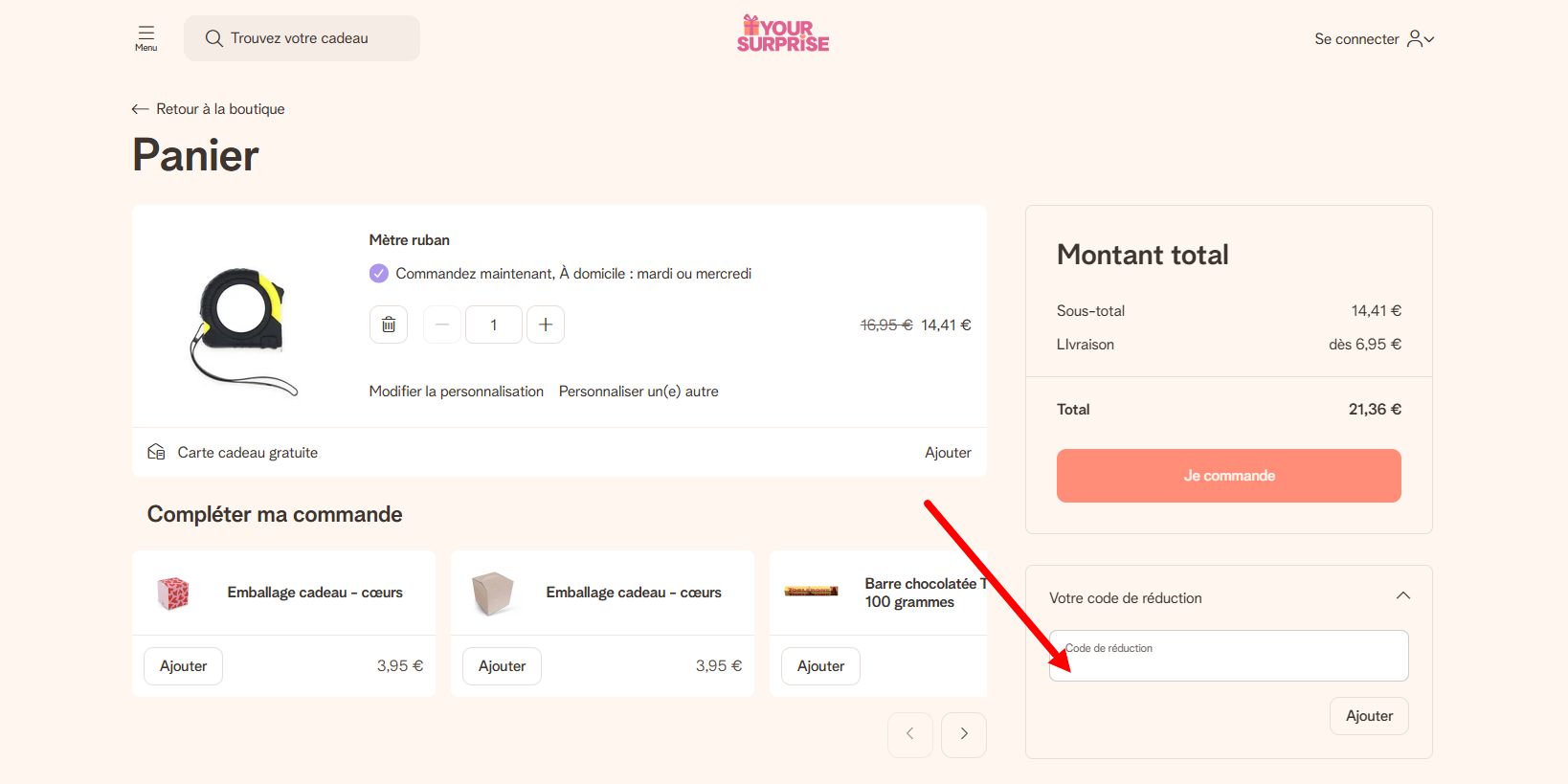Add the free Carte cadeau via Ajouter

(x=948, y=453)
